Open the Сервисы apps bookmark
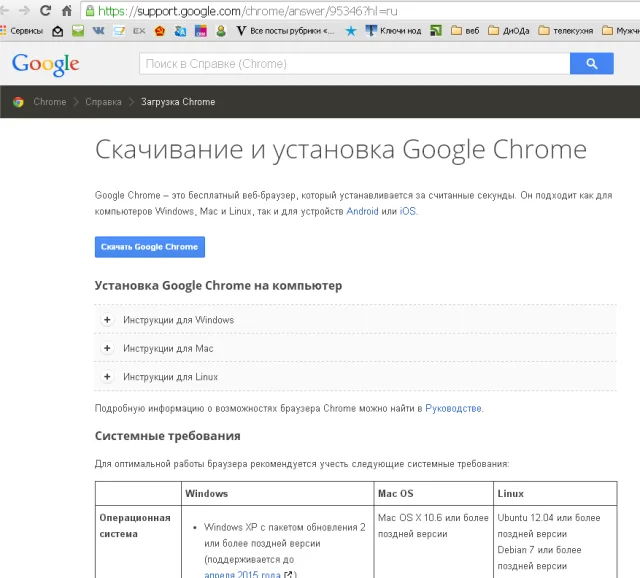640x578 pixels. (22, 31)
